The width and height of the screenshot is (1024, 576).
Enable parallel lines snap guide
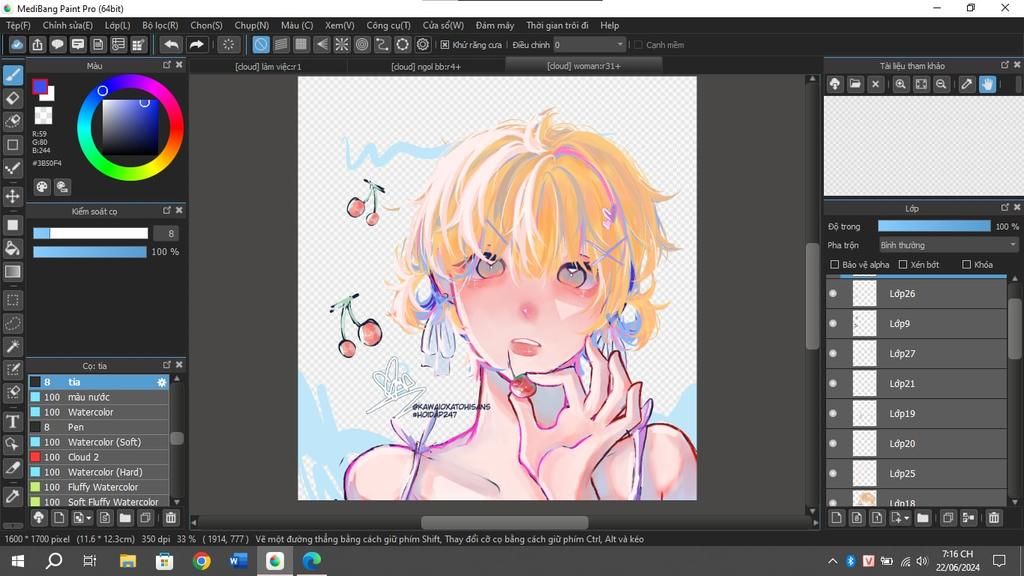(281, 44)
